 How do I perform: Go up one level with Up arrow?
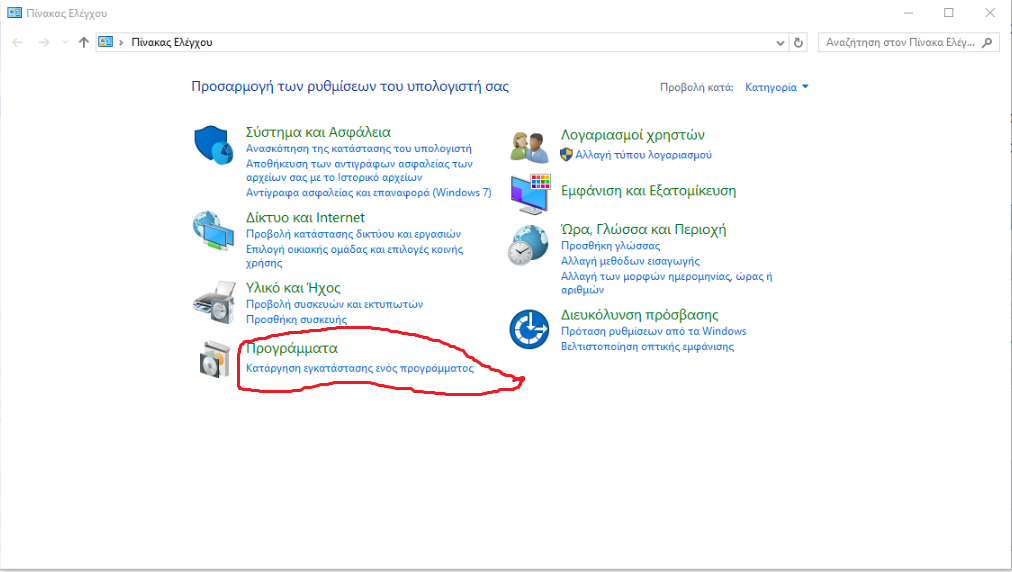point(83,43)
